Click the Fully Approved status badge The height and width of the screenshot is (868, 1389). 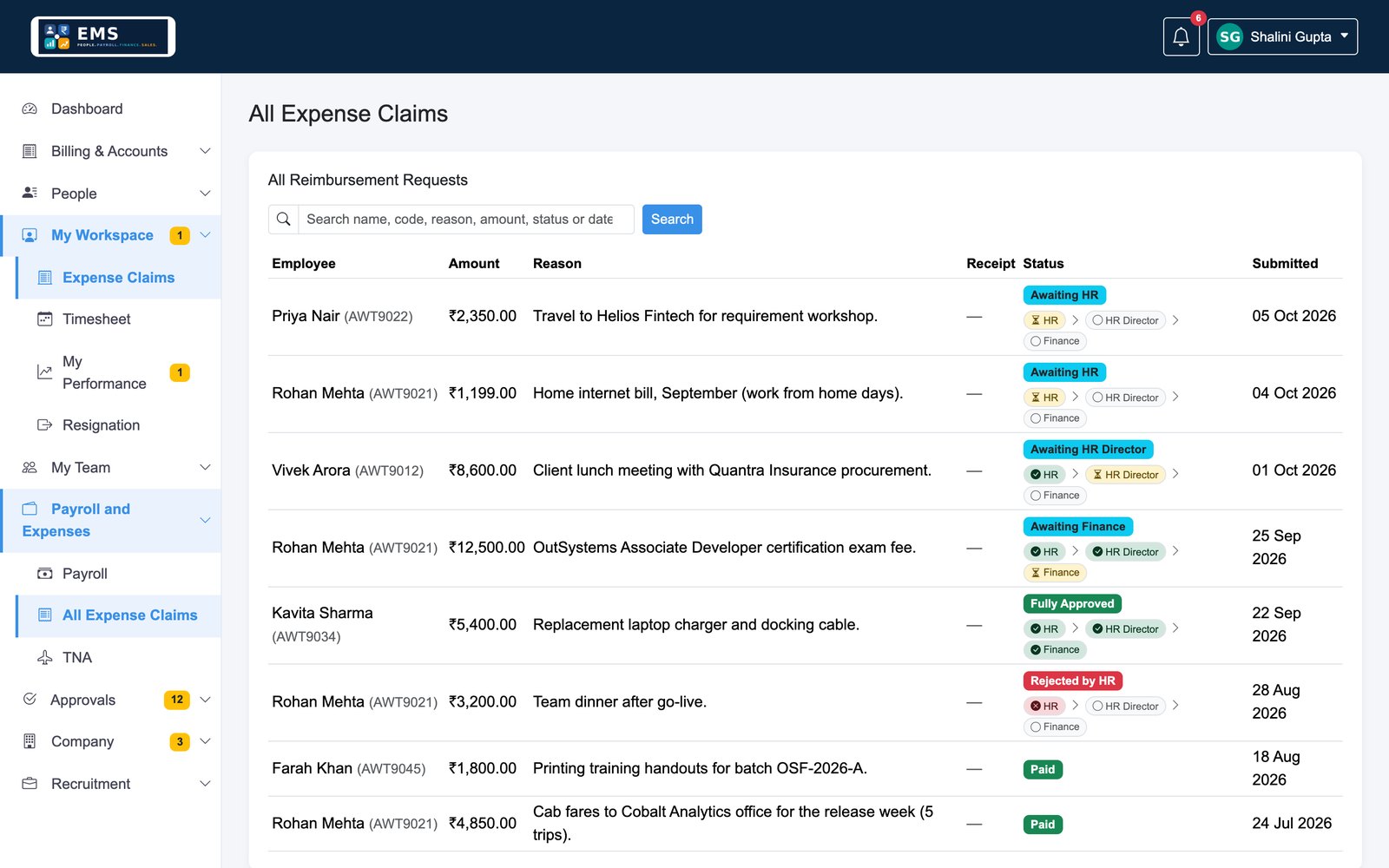pos(1072,603)
